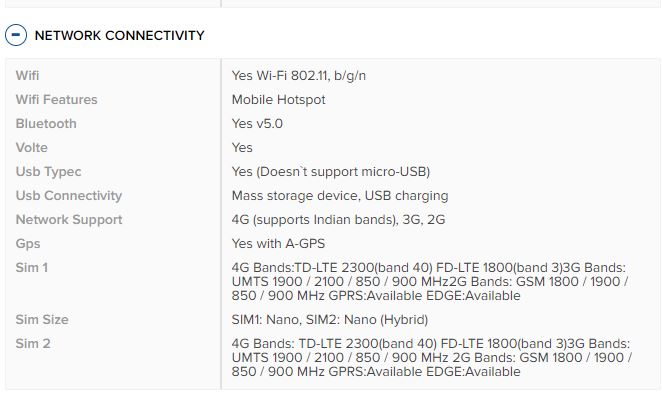Click 'Doesn`t support micro-USB' text
Viewport: 662px width, 408px height.
point(343,172)
